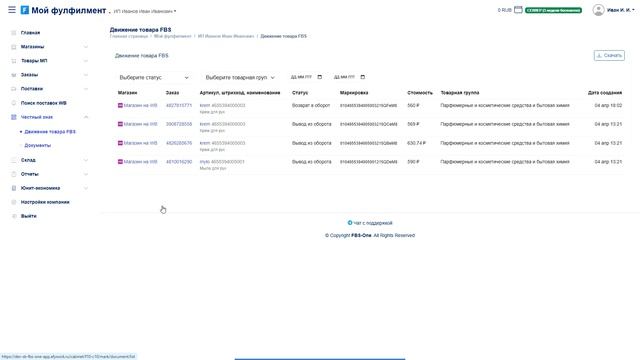Open the Выберите товарная группа dropdown
This screenshot has width=640, height=360.
click(x=240, y=78)
